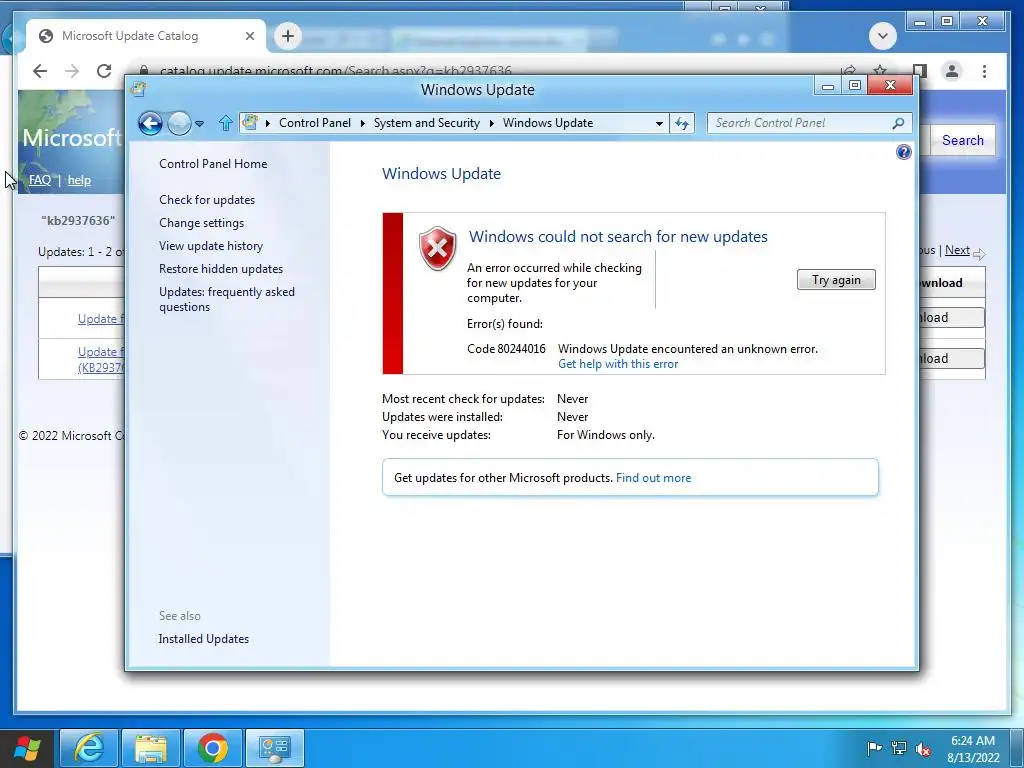Maximize the Windows Update window
Viewport: 1024px width, 768px height.
854,86
